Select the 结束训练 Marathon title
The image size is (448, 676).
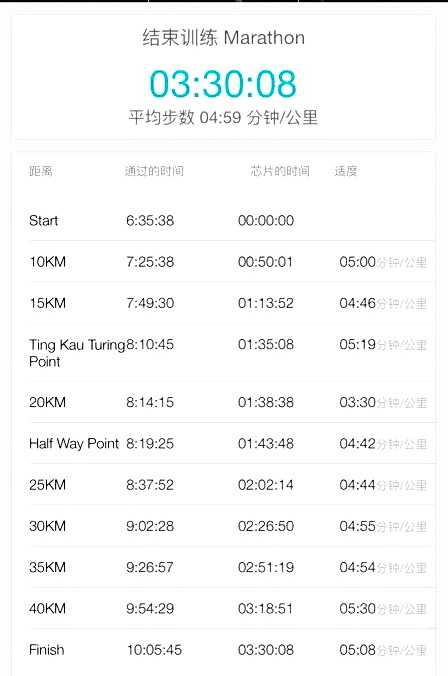click(223, 38)
